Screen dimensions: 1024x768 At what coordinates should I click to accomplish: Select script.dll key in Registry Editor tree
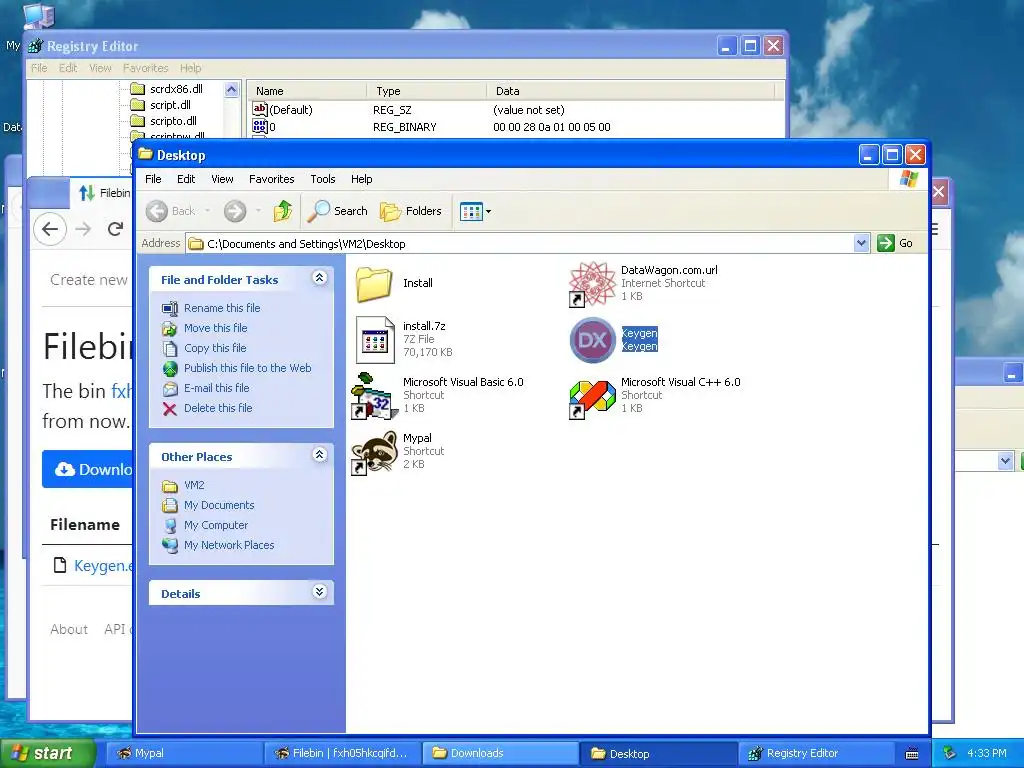point(170,104)
